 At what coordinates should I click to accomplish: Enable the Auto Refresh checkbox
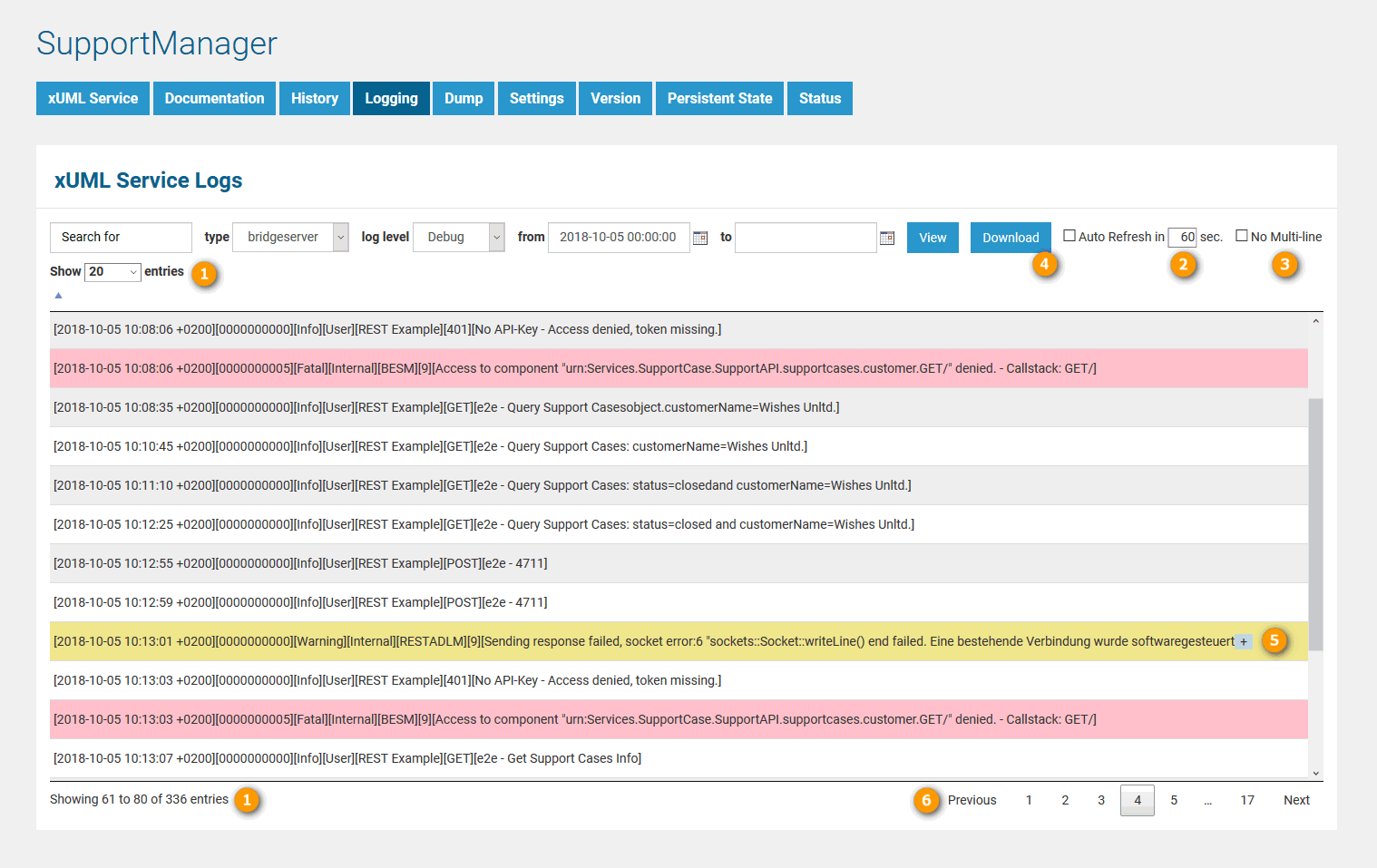1070,235
